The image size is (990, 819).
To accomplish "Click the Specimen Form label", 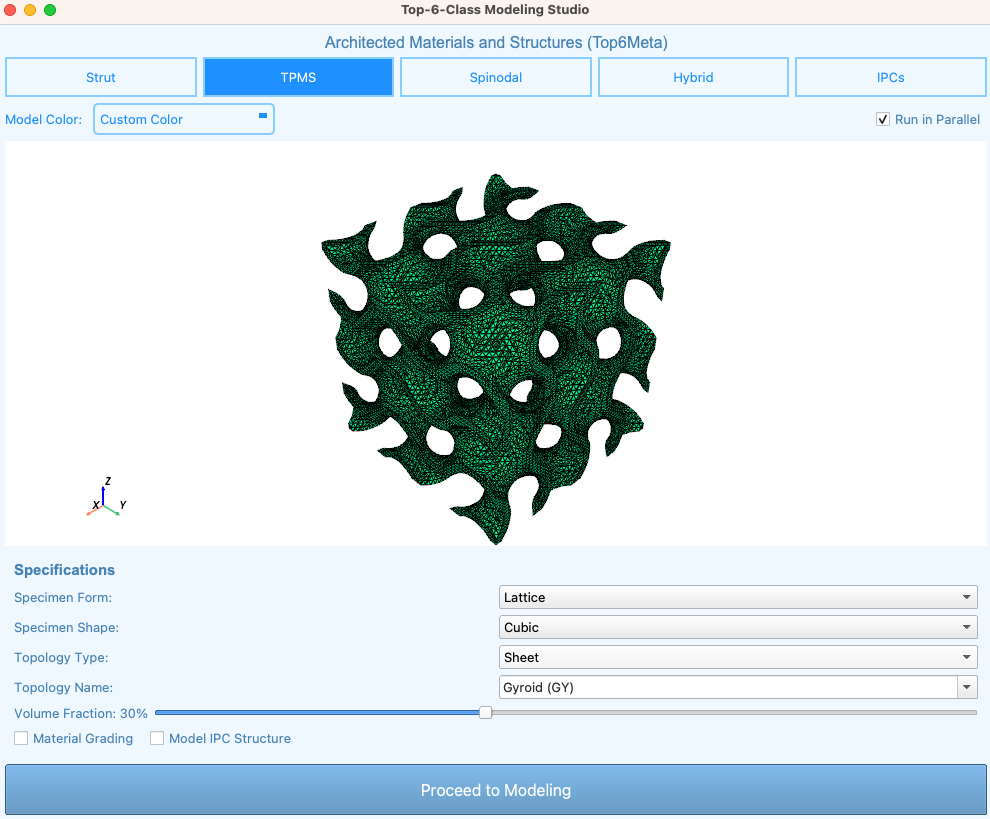I will (63, 597).
